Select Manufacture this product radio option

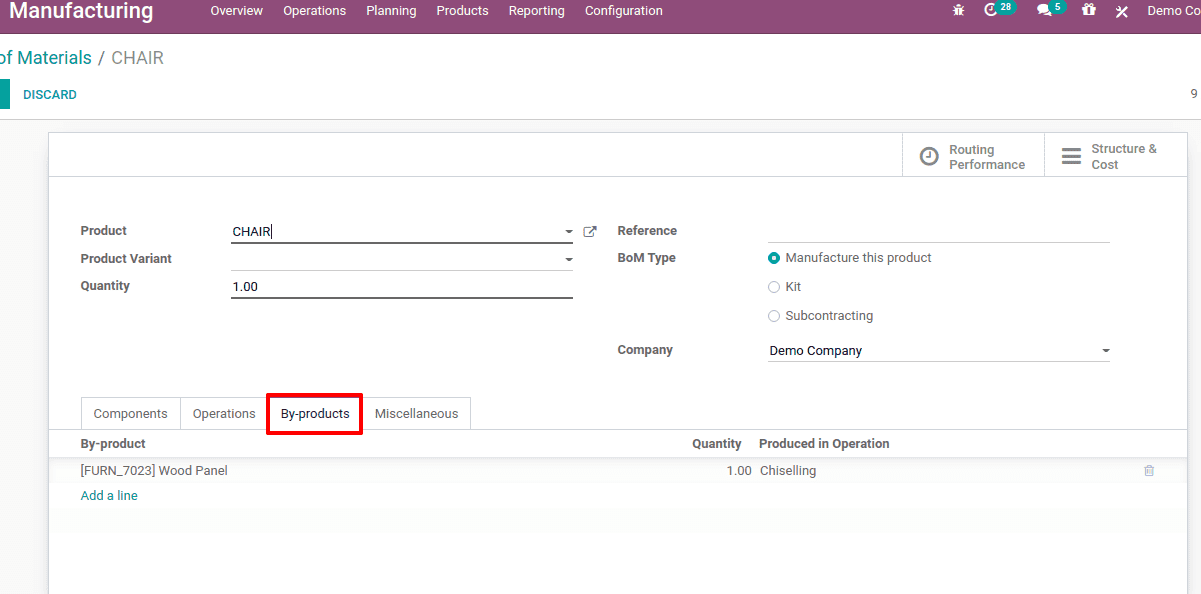coord(774,258)
